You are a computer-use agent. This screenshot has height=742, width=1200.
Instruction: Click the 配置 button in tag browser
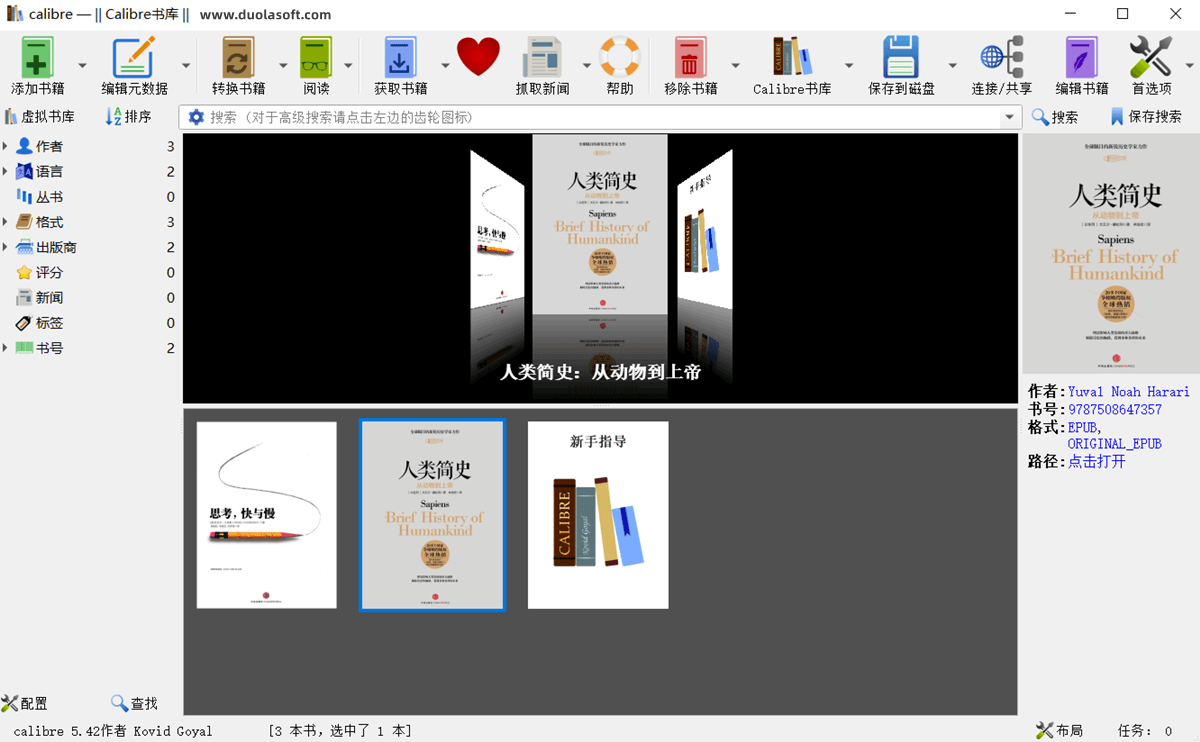coord(25,703)
